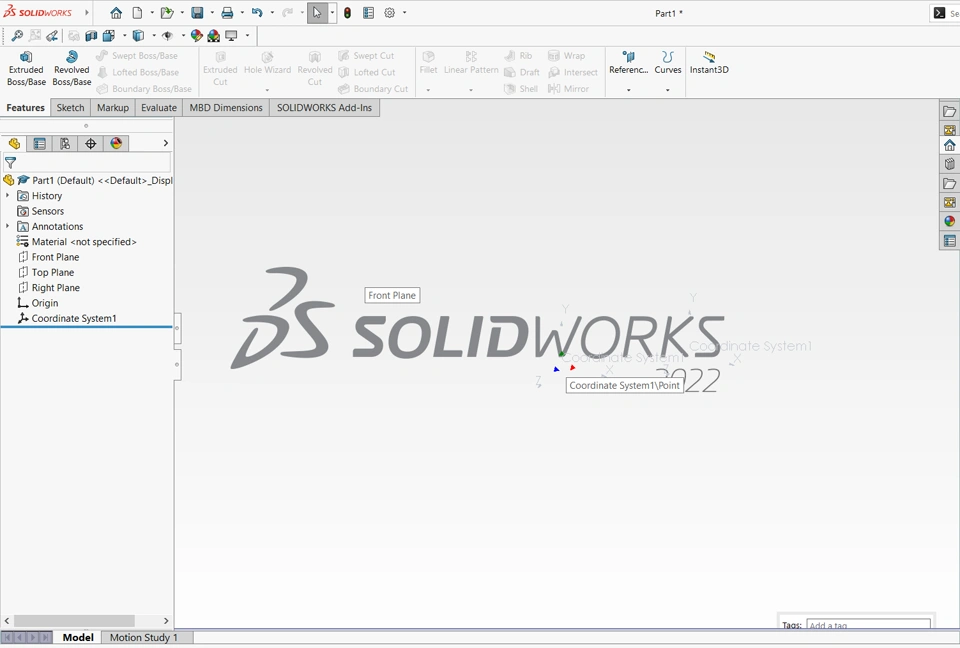Open File Properties list icon
Screen dimensions: 960x648
click(369, 13)
